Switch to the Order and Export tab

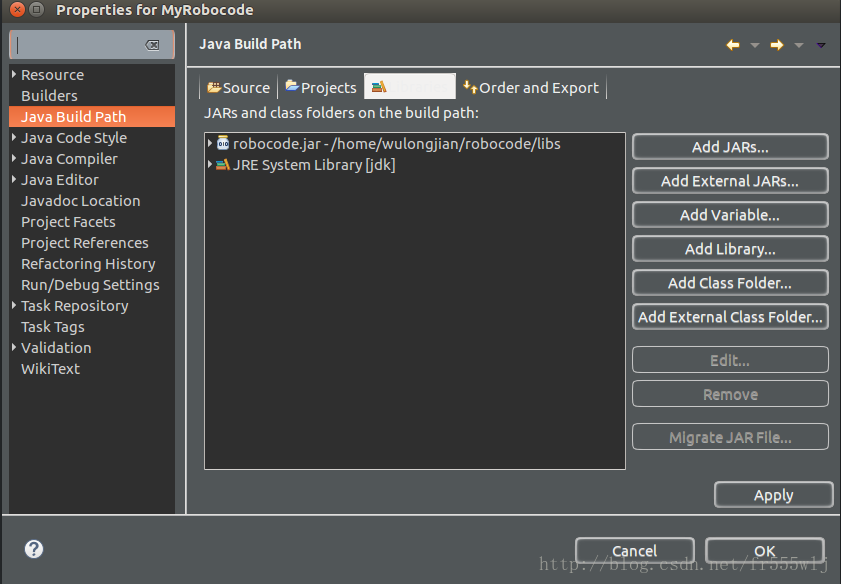(x=531, y=87)
